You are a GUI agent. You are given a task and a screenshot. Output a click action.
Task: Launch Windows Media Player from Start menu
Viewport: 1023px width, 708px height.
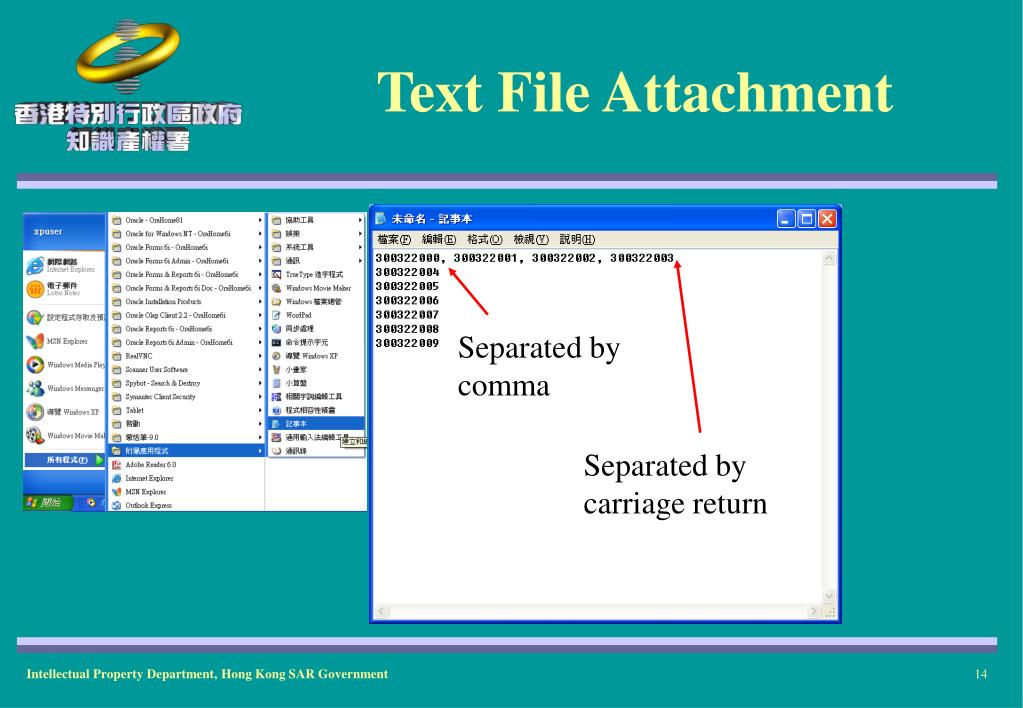[65, 365]
